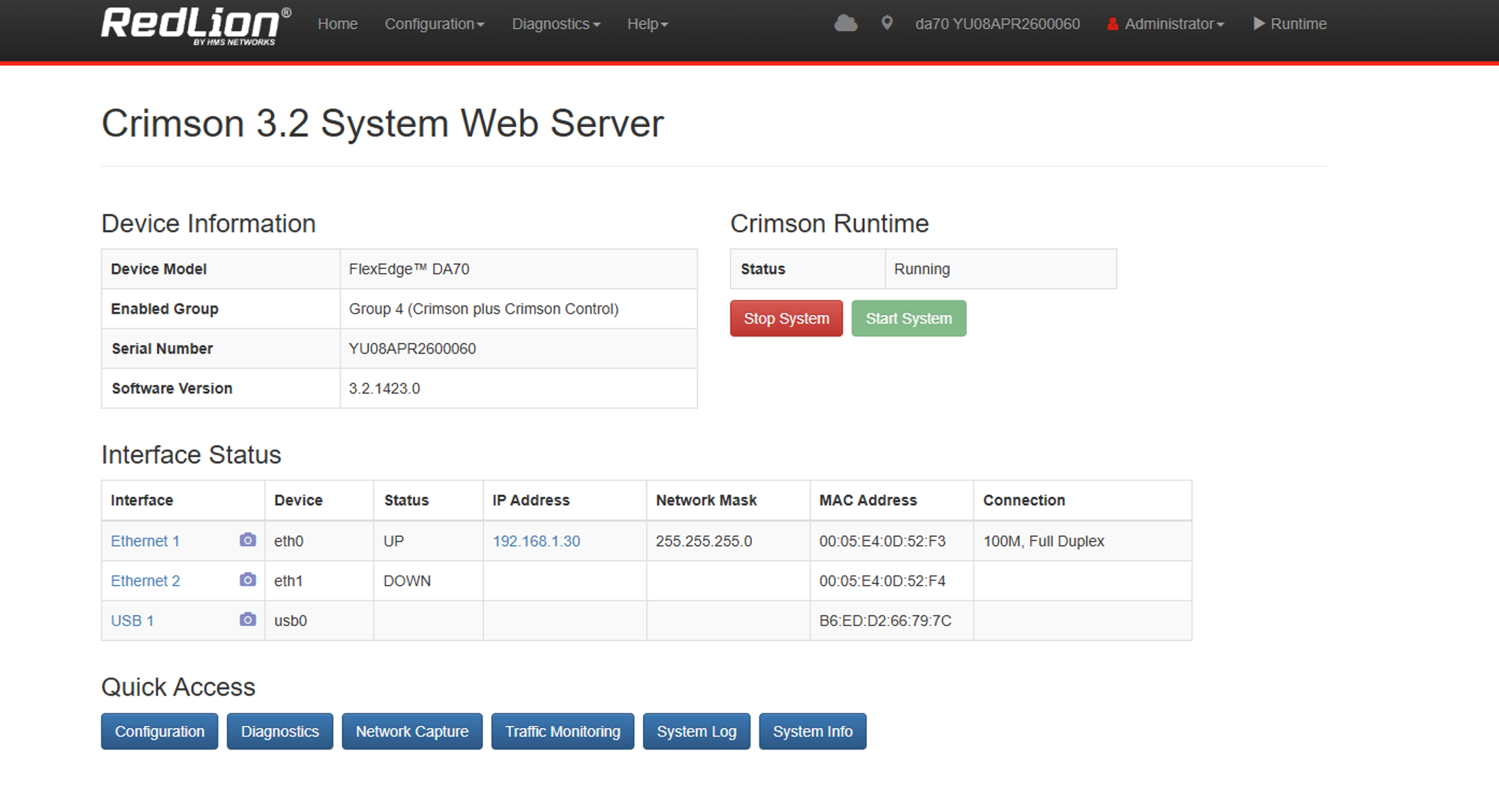The image size is (1499, 812).
Task: Click the cloud status icon
Action: (x=845, y=24)
